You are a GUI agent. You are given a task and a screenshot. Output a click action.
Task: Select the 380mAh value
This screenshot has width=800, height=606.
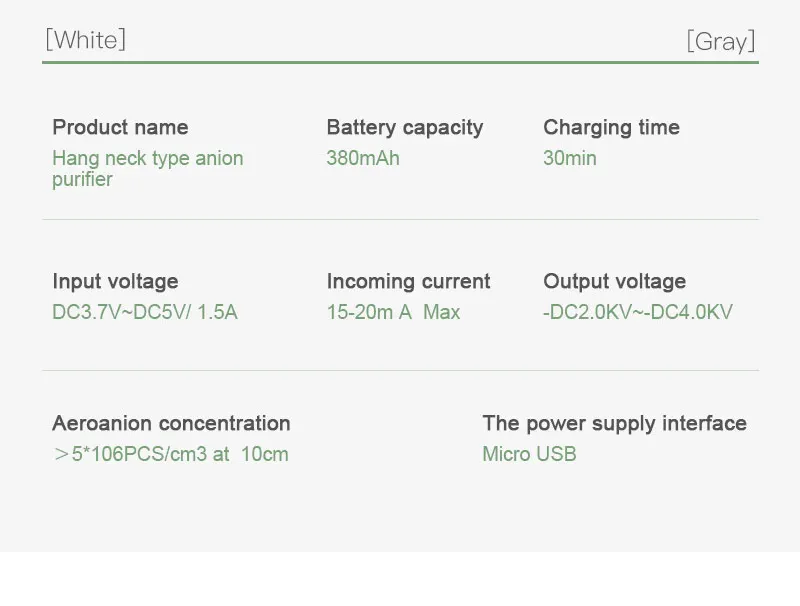(362, 158)
